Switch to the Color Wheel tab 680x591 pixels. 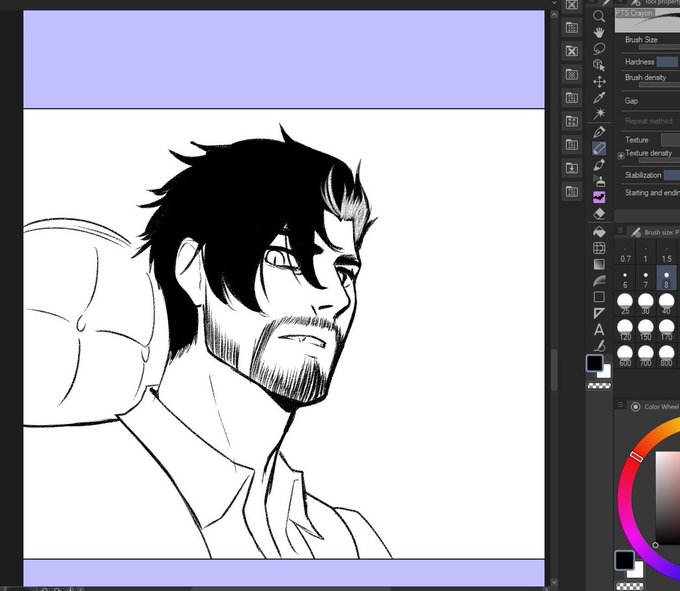tap(656, 407)
